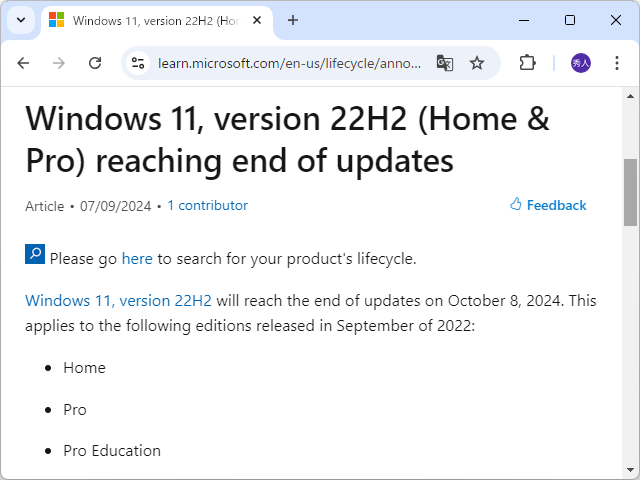Screen dimensions: 640x480
Task: Click the learn.microsoft.com address bar URL
Action: coord(290,63)
